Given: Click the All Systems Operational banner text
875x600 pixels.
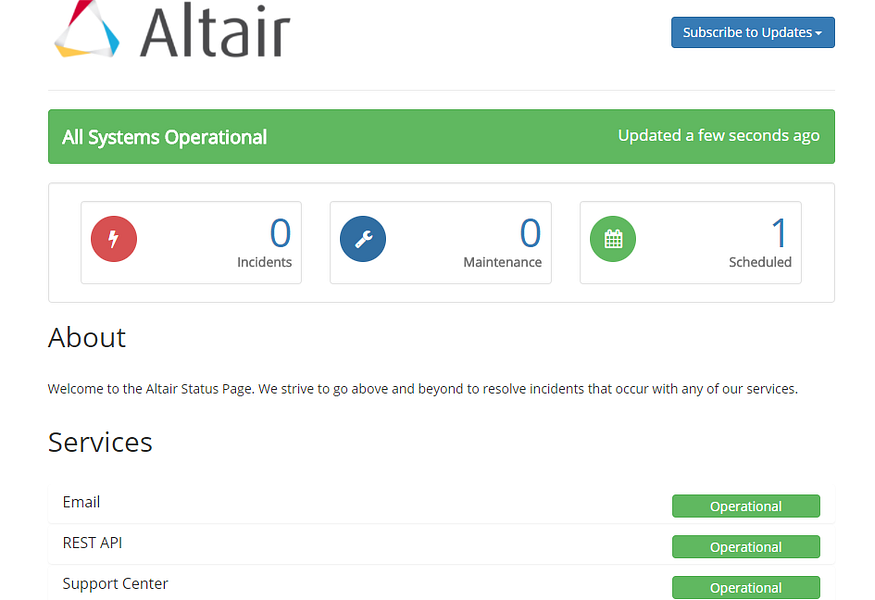Looking at the screenshot, I should click(x=165, y=137).
